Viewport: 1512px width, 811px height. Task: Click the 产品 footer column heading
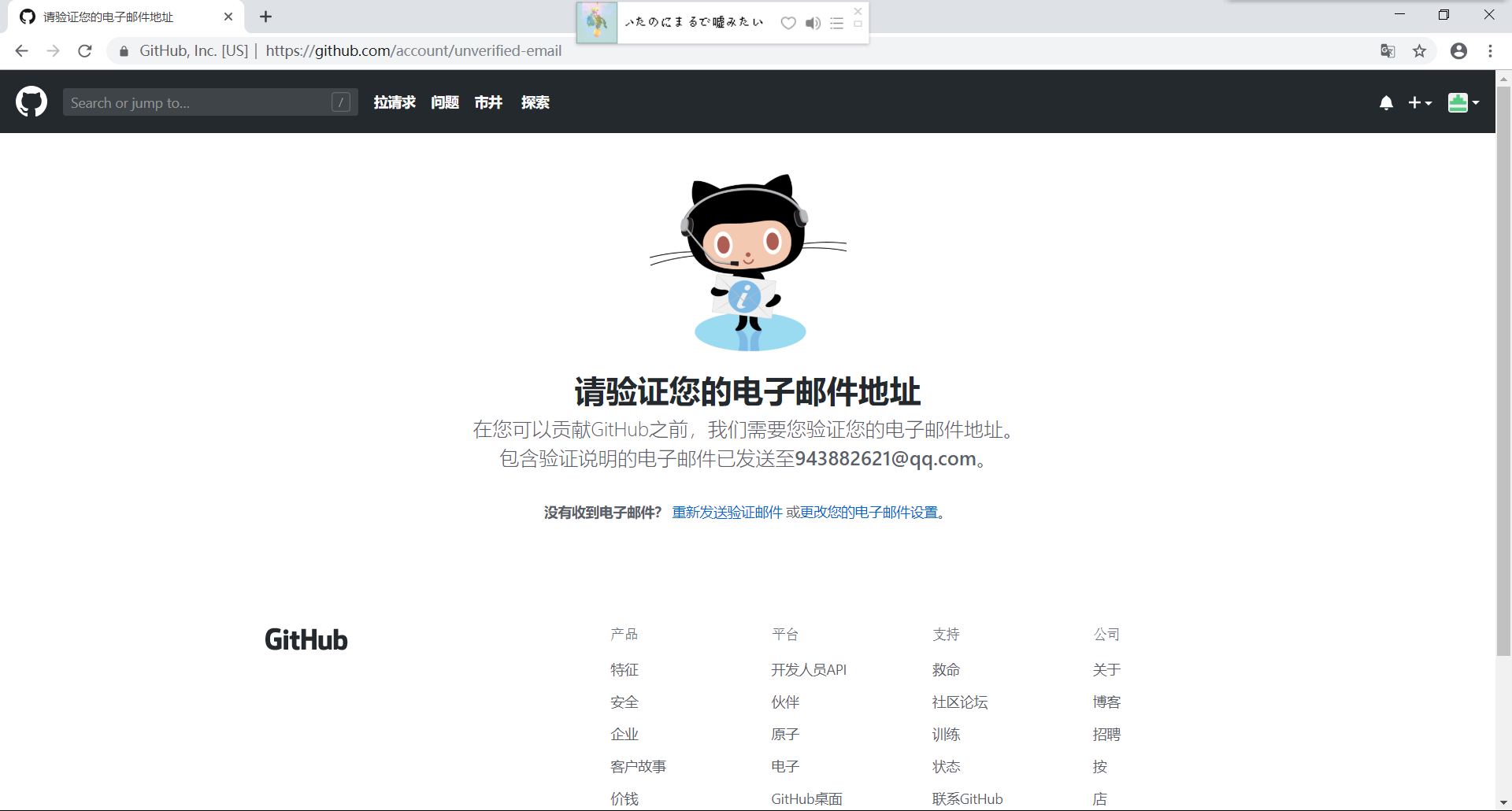pos(624,634)
